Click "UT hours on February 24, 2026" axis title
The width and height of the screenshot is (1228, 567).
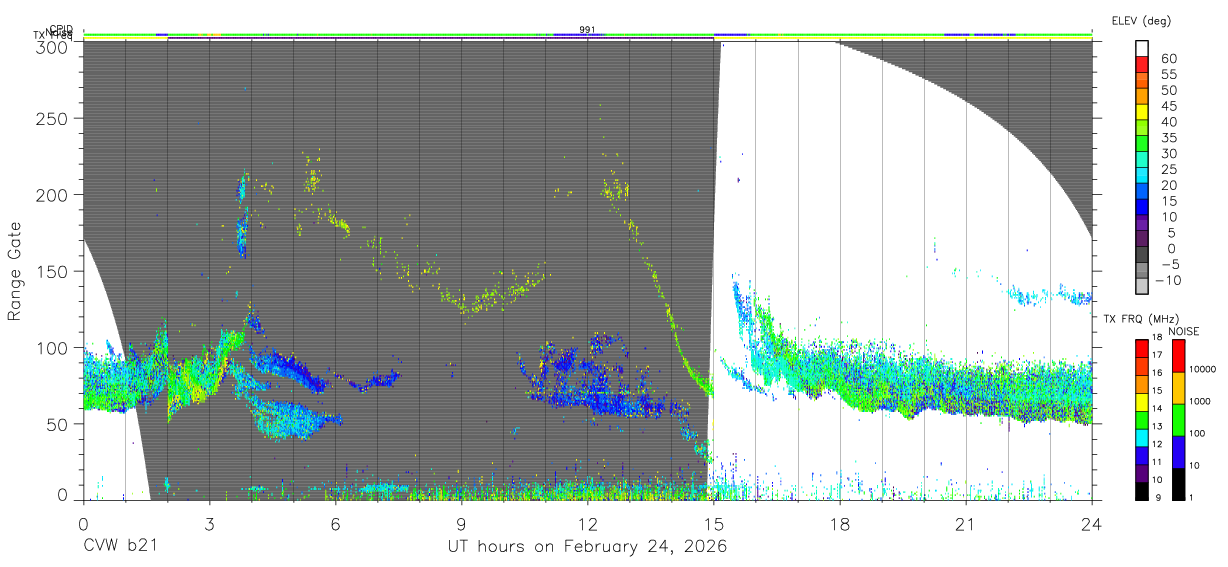tap(586, 547)
